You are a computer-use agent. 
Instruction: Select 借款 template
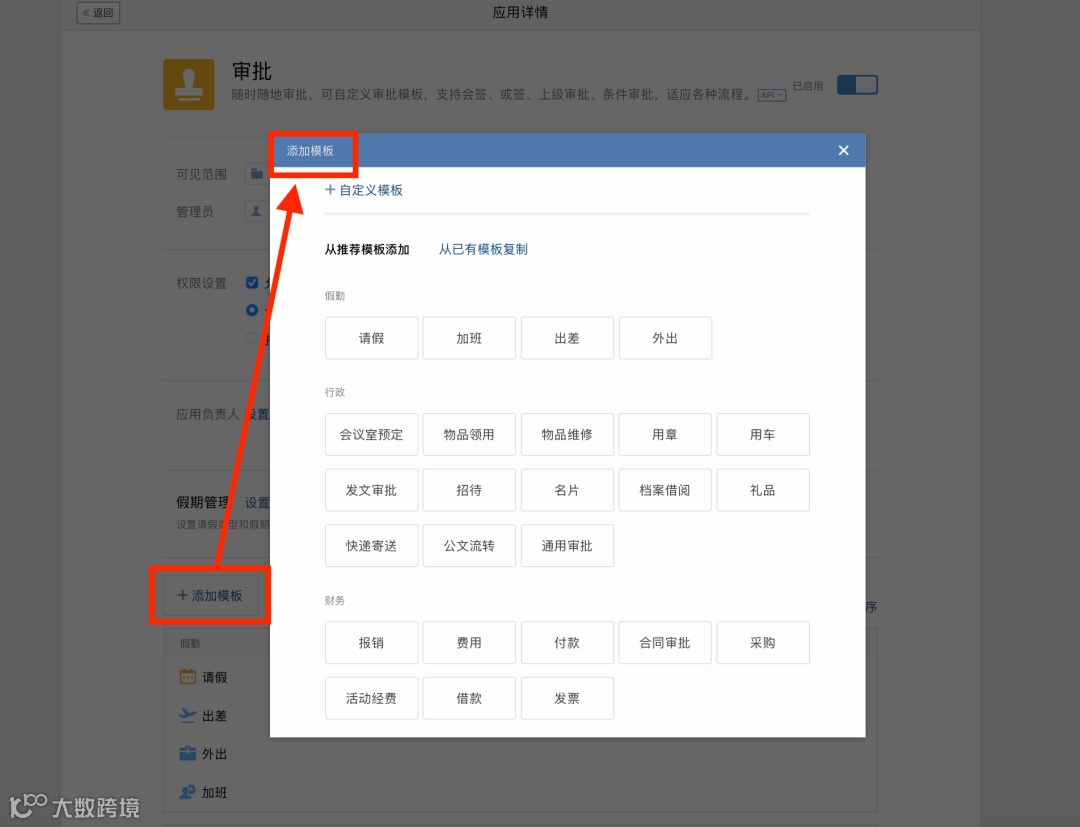tap(469, 698)
